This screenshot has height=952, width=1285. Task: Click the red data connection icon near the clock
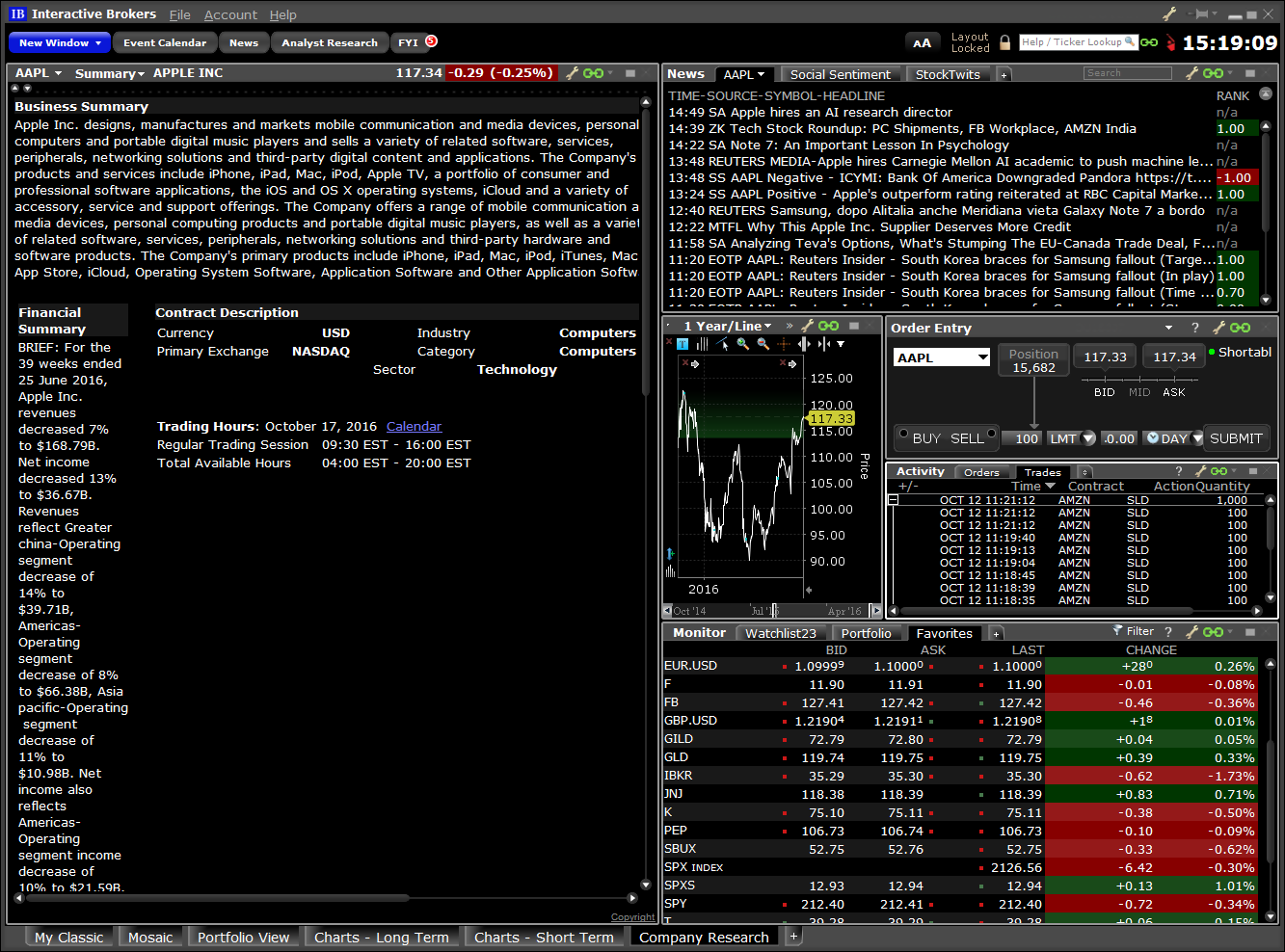coord(1171,41)
